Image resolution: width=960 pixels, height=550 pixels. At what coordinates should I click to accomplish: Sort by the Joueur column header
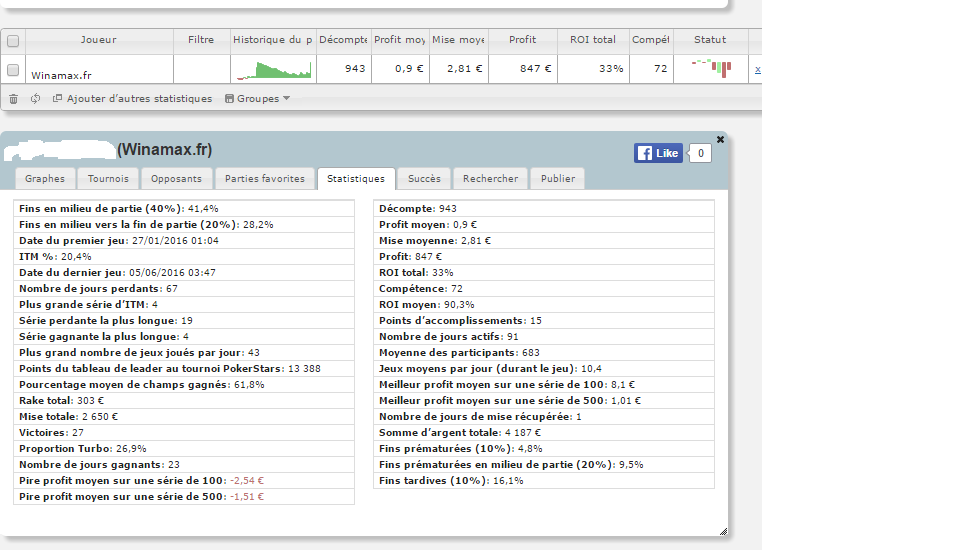pyautogui.click(x=99, y=40)
